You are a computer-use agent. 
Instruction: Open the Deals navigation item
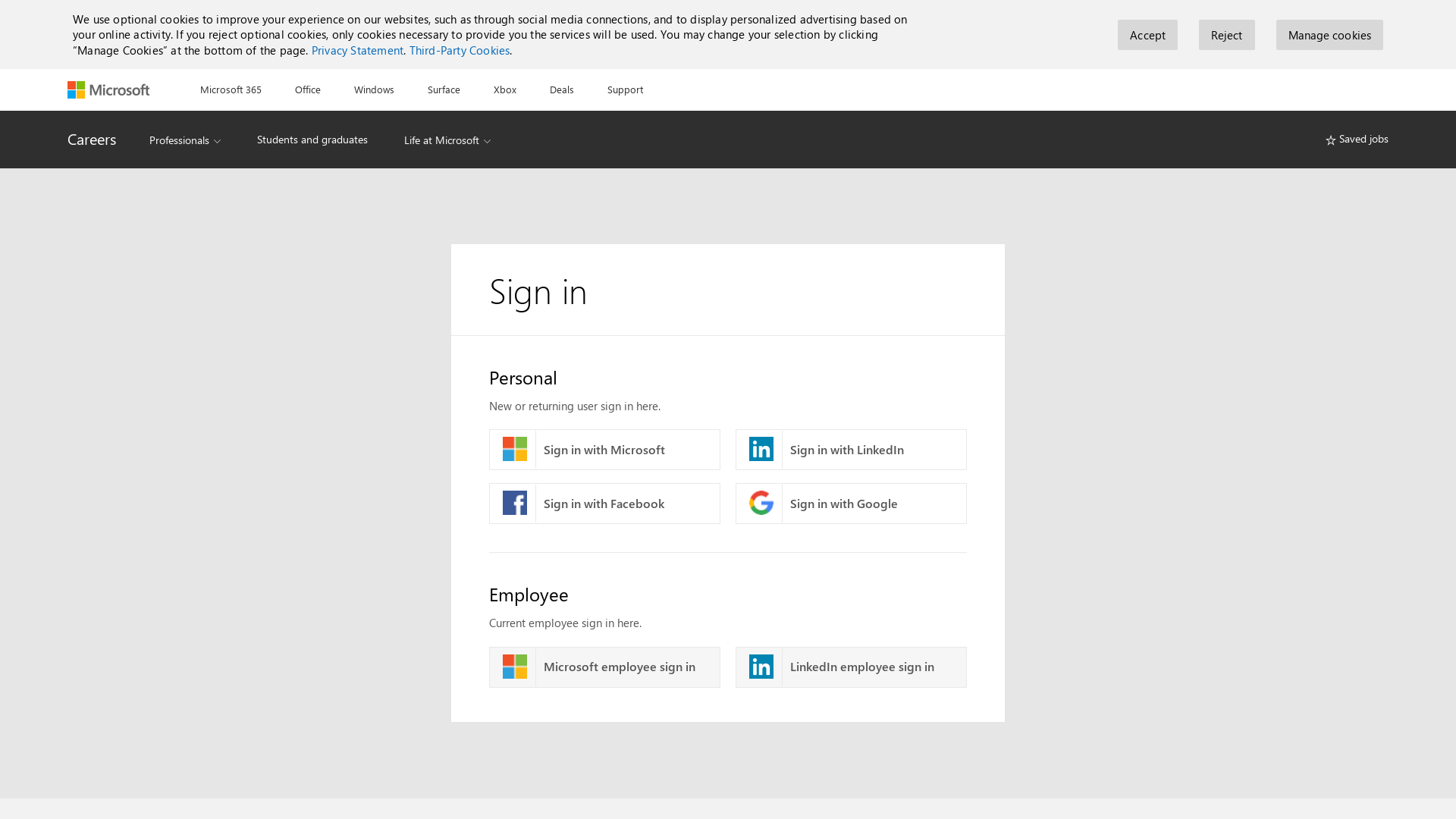click(562, 89)
